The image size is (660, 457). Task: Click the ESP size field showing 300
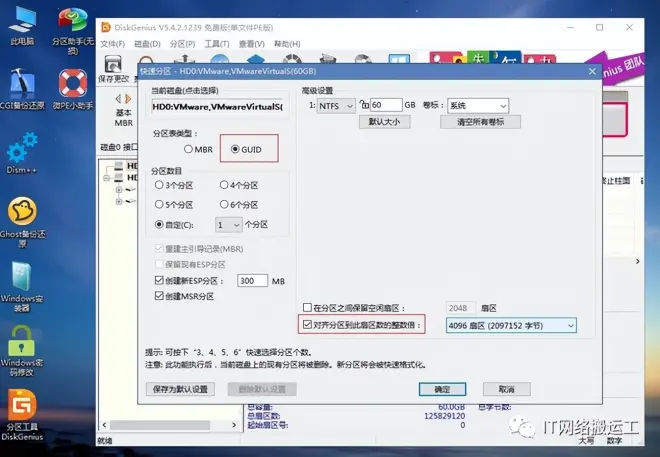coord(253,281)
